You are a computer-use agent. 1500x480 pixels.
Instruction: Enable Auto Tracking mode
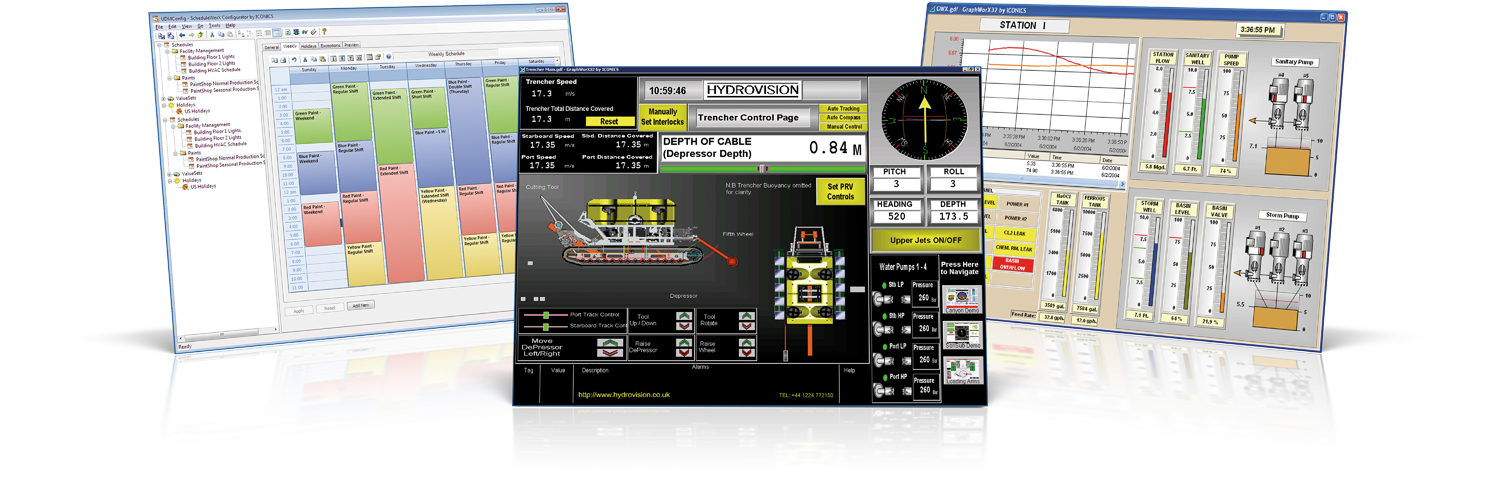842,108
